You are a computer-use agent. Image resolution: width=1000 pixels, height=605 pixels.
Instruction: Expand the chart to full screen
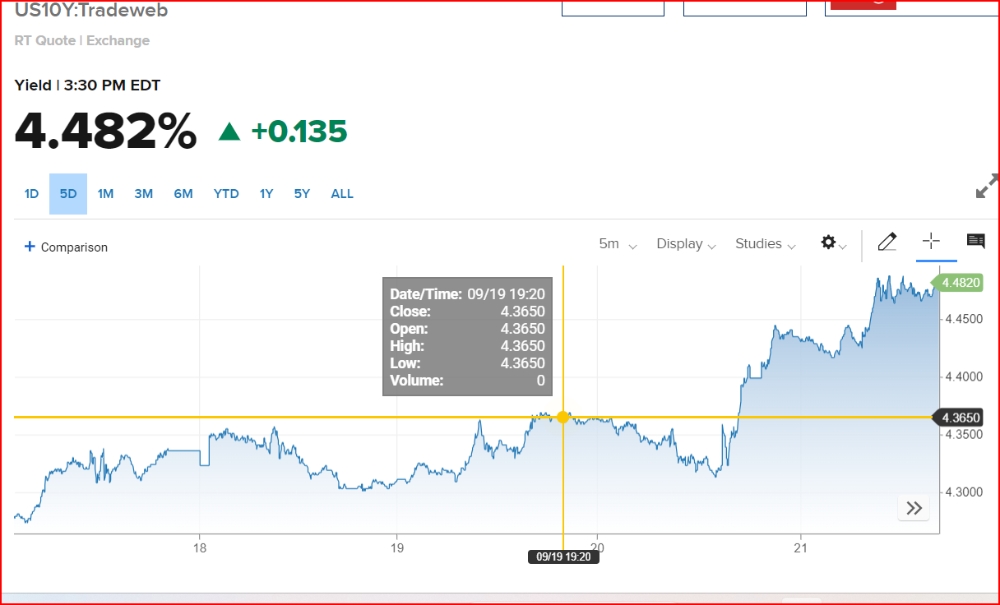(x=987, y=186)
